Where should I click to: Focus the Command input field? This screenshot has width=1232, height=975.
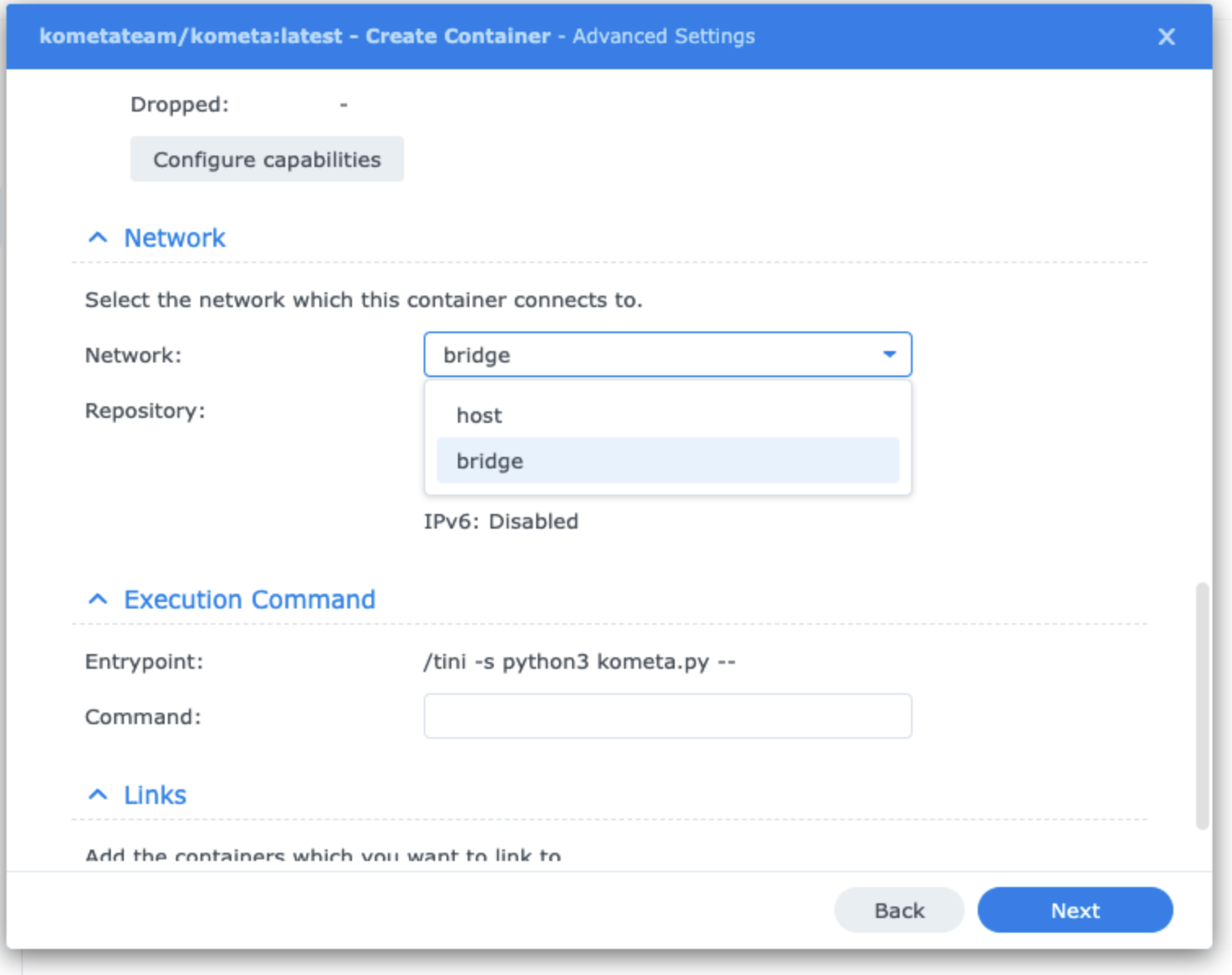click(667, 716)
